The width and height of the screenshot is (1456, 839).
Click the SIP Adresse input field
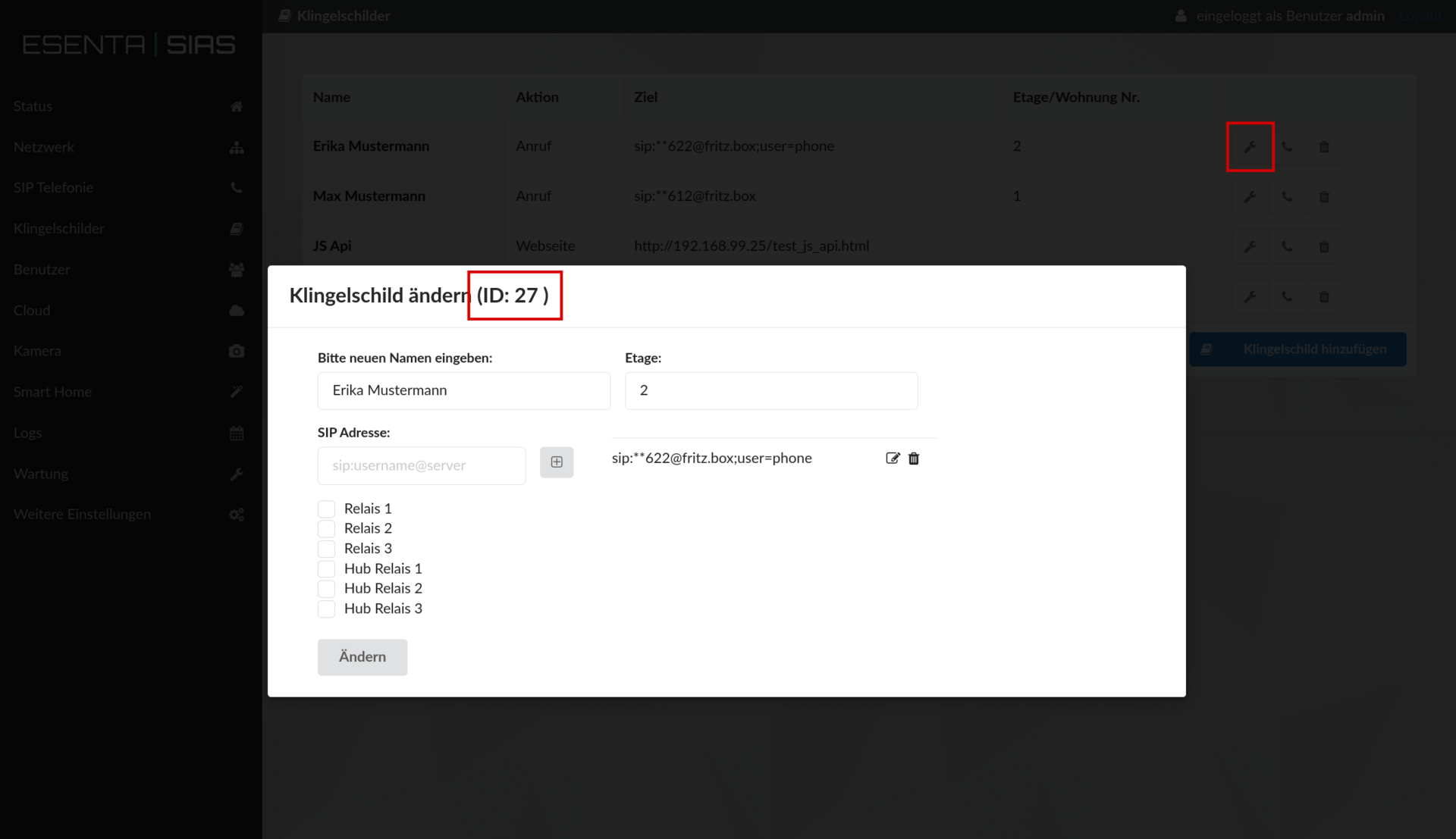422,465
